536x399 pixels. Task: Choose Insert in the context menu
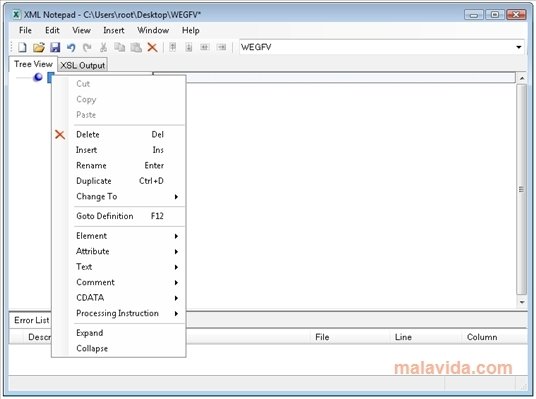click(x=118, y=150)
